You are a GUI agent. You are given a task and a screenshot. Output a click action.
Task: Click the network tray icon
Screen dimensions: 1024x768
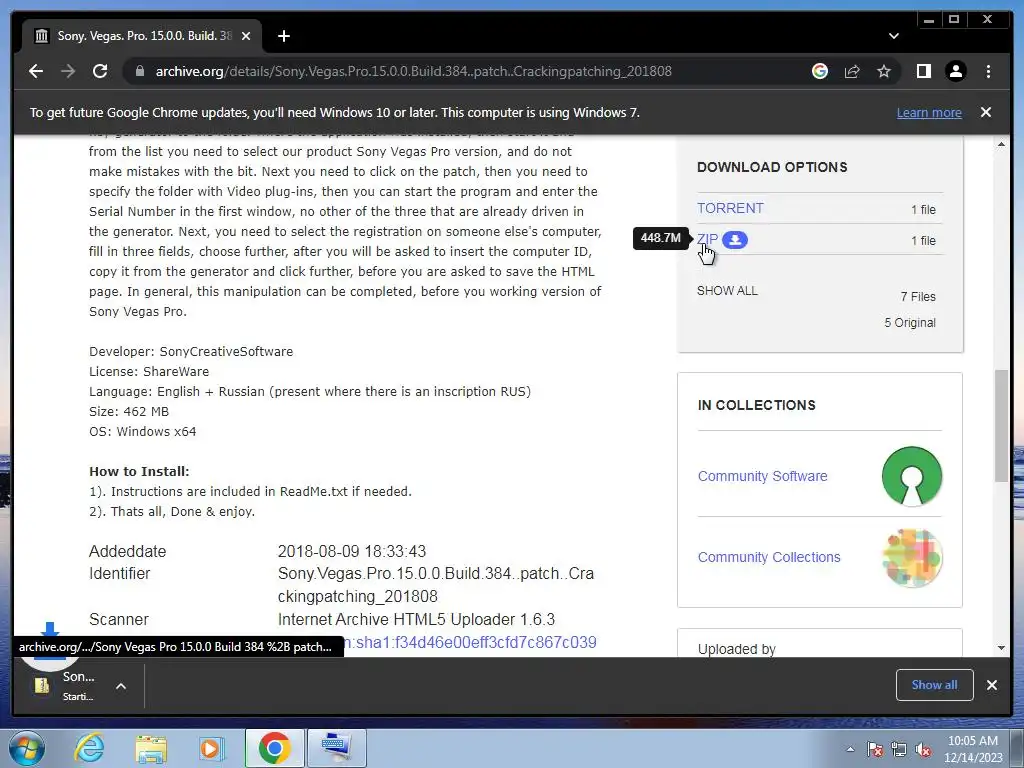coord(899,749)
